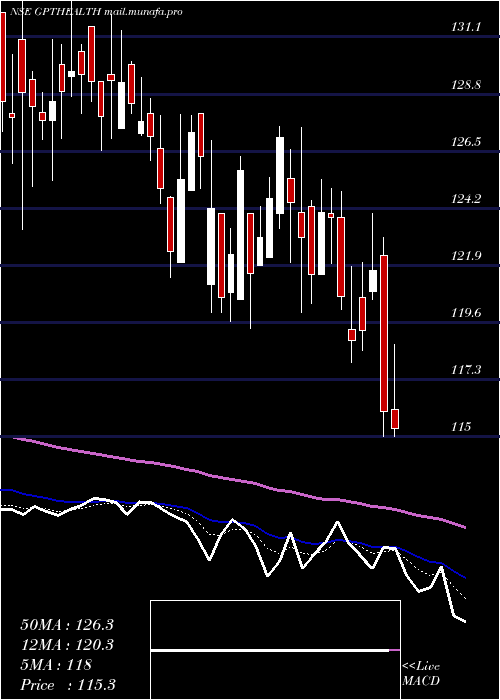Click the 117.3 price axis label
Viewport: 500px width, 700px height.
[466, 370]
